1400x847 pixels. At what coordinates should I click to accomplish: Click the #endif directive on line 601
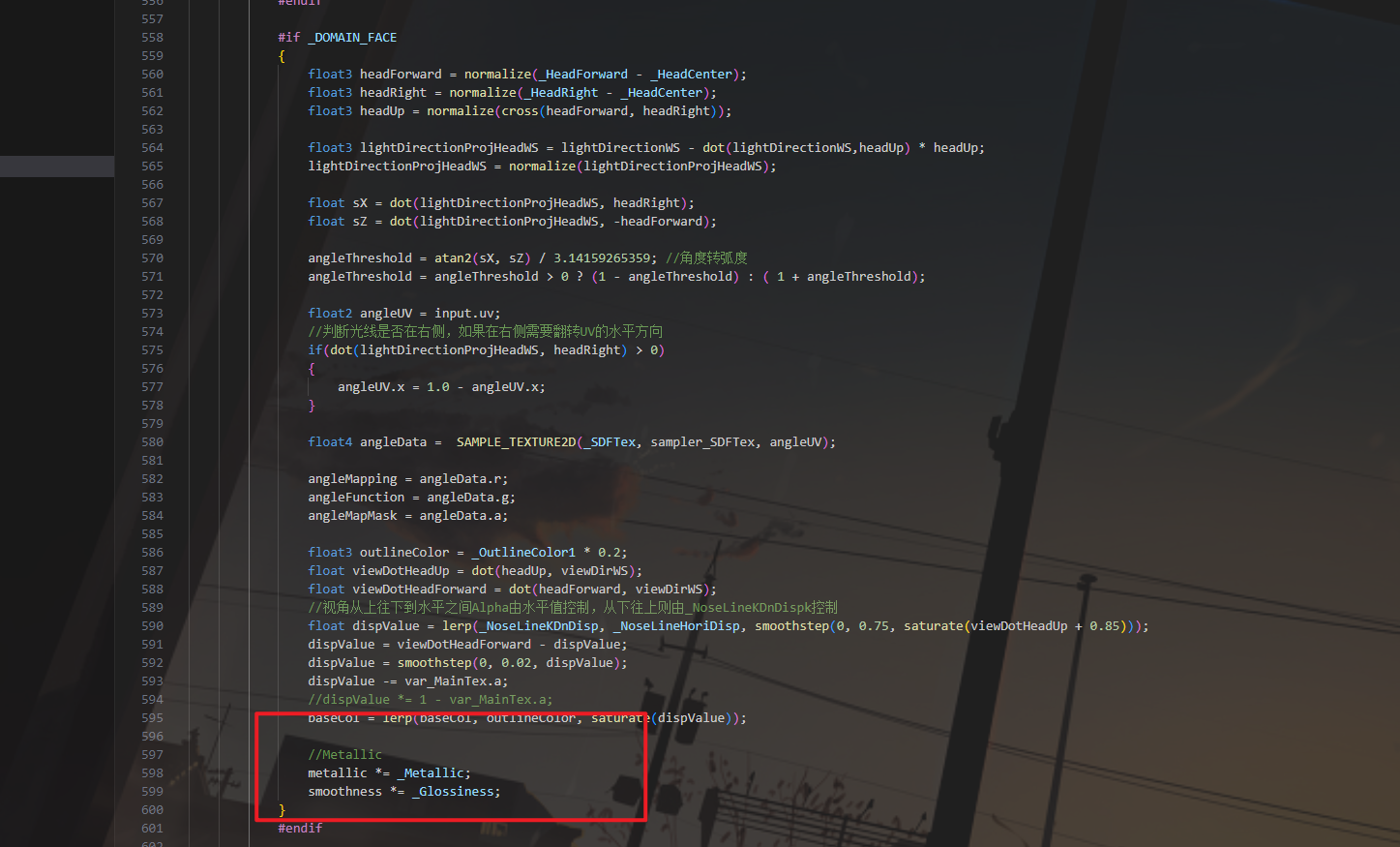pos(300,829)
